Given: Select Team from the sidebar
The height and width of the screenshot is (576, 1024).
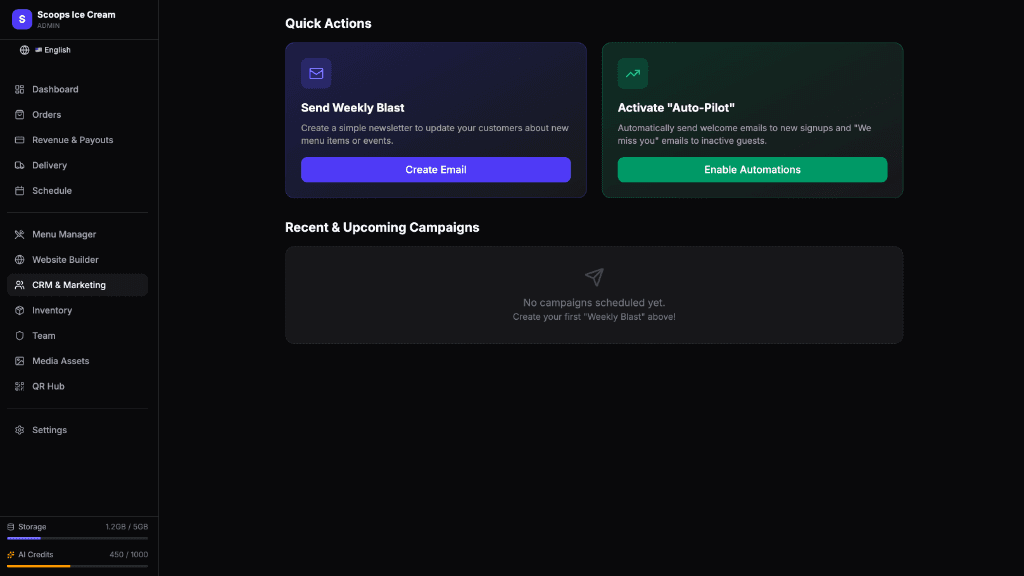Looking at the screenshot, I should [44, 336].
